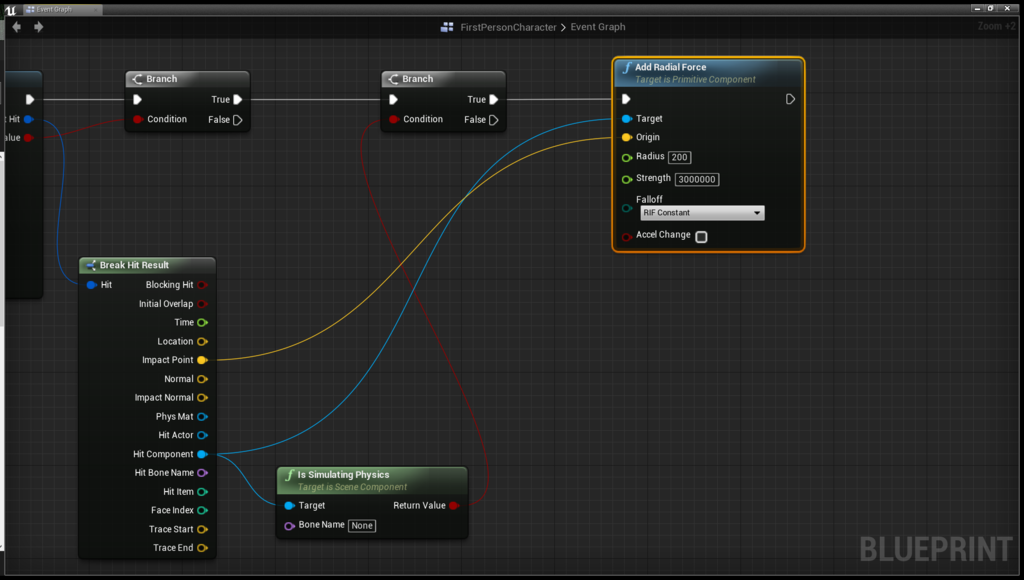The width and height of the screenshot is (1024, 580).
Task: Click first Branch True output pin
Action: pos(238,99)
